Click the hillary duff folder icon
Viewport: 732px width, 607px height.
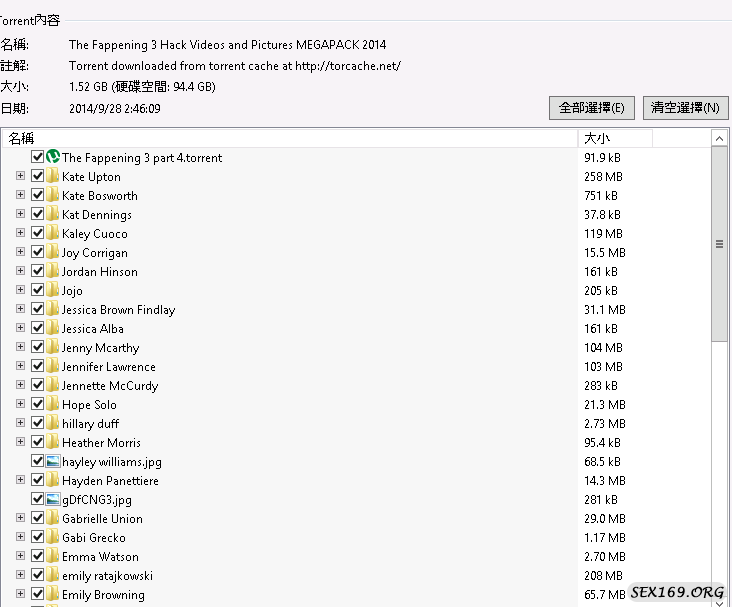pyautogui.click(x=53, y=423)
